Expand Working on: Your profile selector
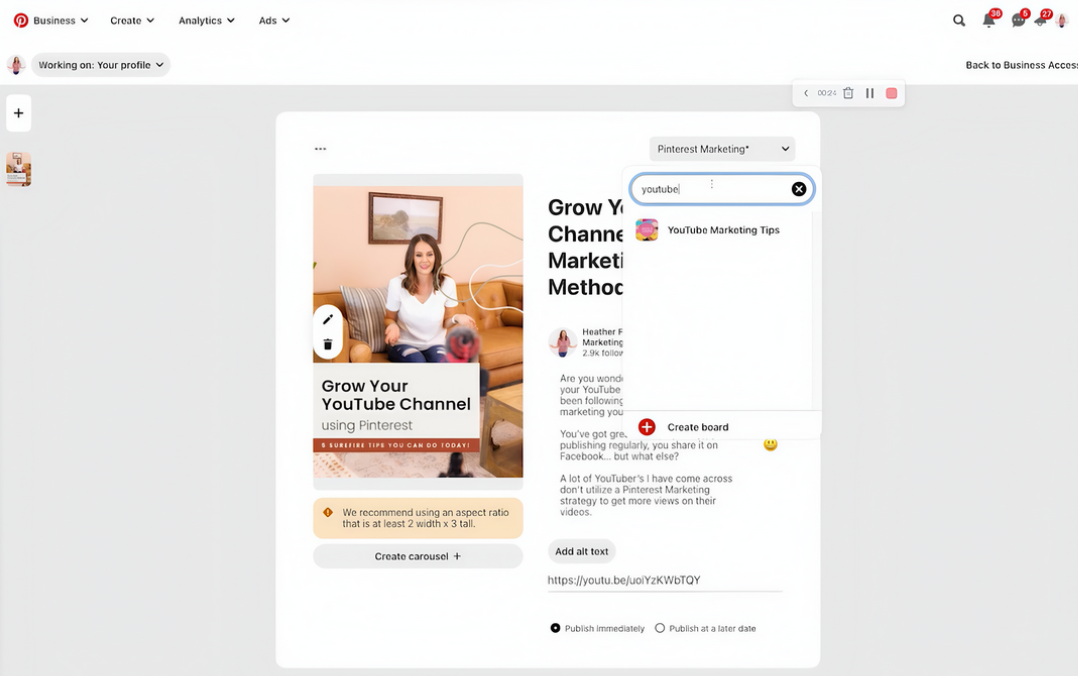This screenshot has width=1078, height=676. point(100,65)
